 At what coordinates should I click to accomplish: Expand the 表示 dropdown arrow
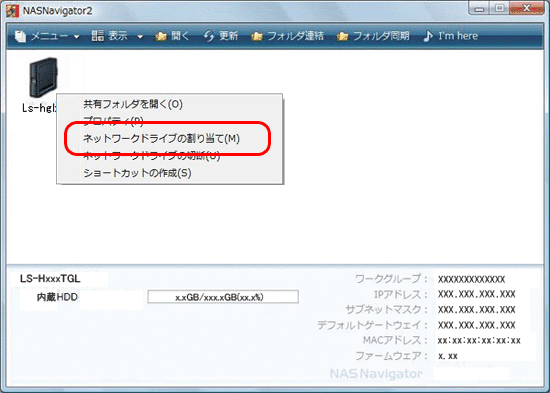[x=140, y=36]
